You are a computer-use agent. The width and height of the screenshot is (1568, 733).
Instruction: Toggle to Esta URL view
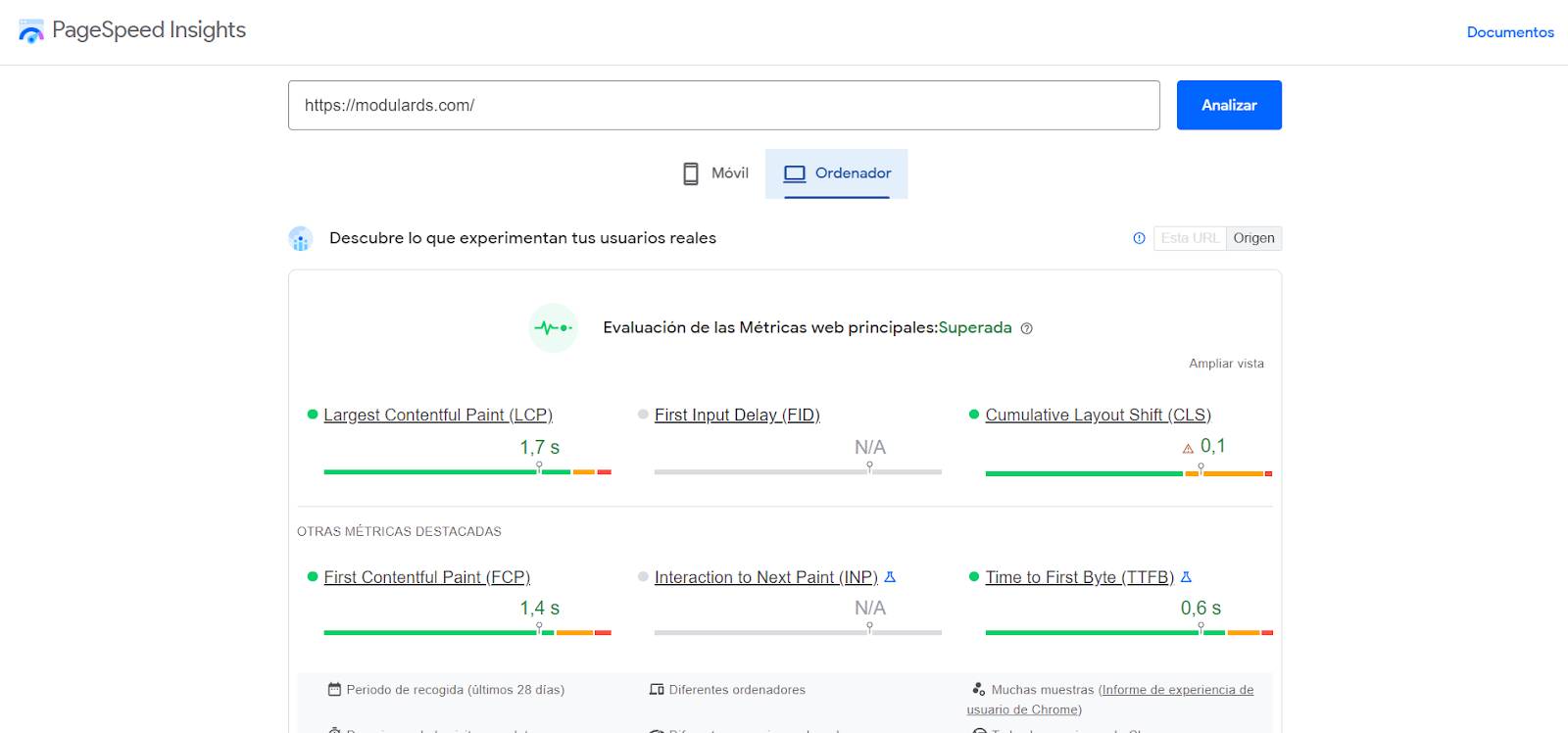[x=1190, y=238]
